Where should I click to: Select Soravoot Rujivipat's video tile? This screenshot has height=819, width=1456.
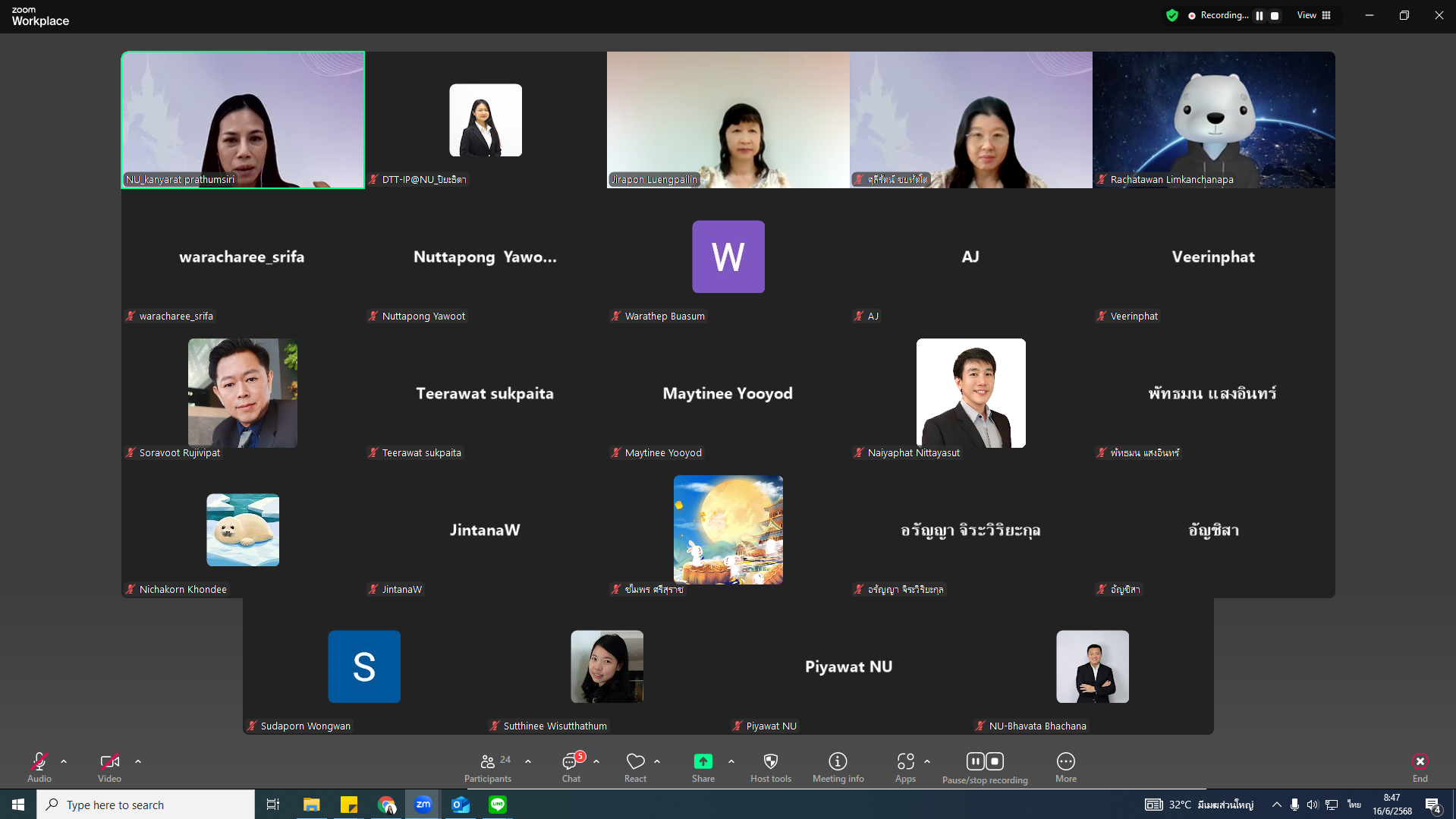click(243, 393)
